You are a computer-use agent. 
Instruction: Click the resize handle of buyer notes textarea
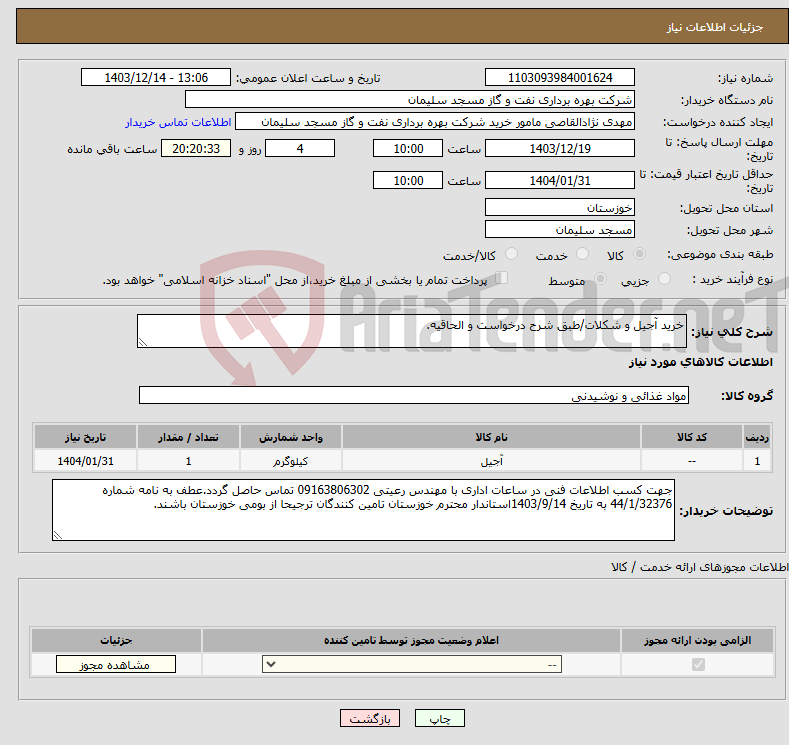pos(58,535)
